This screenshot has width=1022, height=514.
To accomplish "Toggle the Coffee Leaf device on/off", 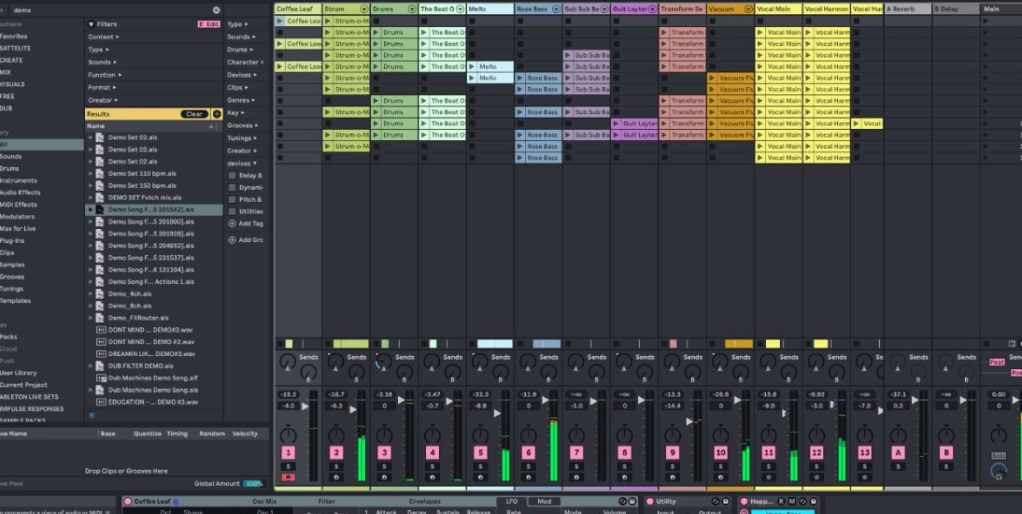I will [128, 501].
